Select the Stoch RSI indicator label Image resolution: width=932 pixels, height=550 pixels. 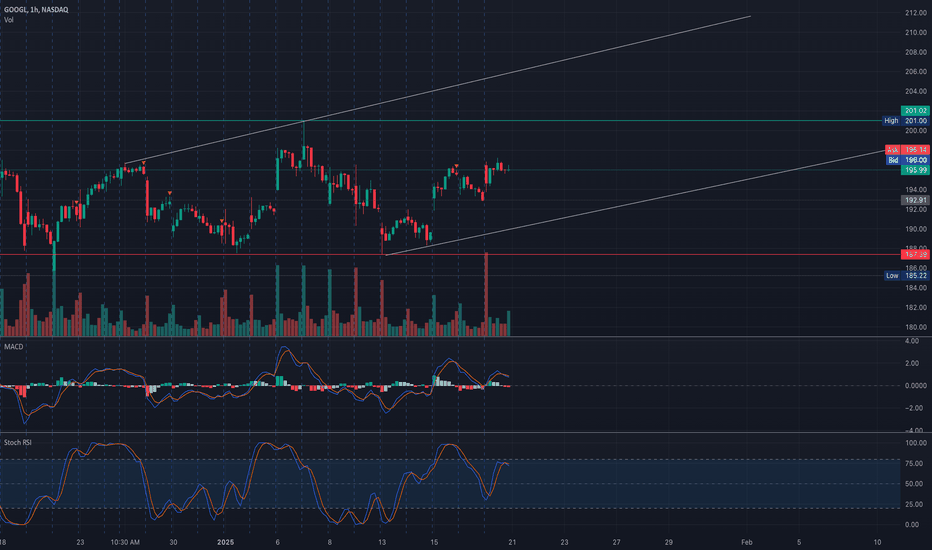tap(18, 442)
